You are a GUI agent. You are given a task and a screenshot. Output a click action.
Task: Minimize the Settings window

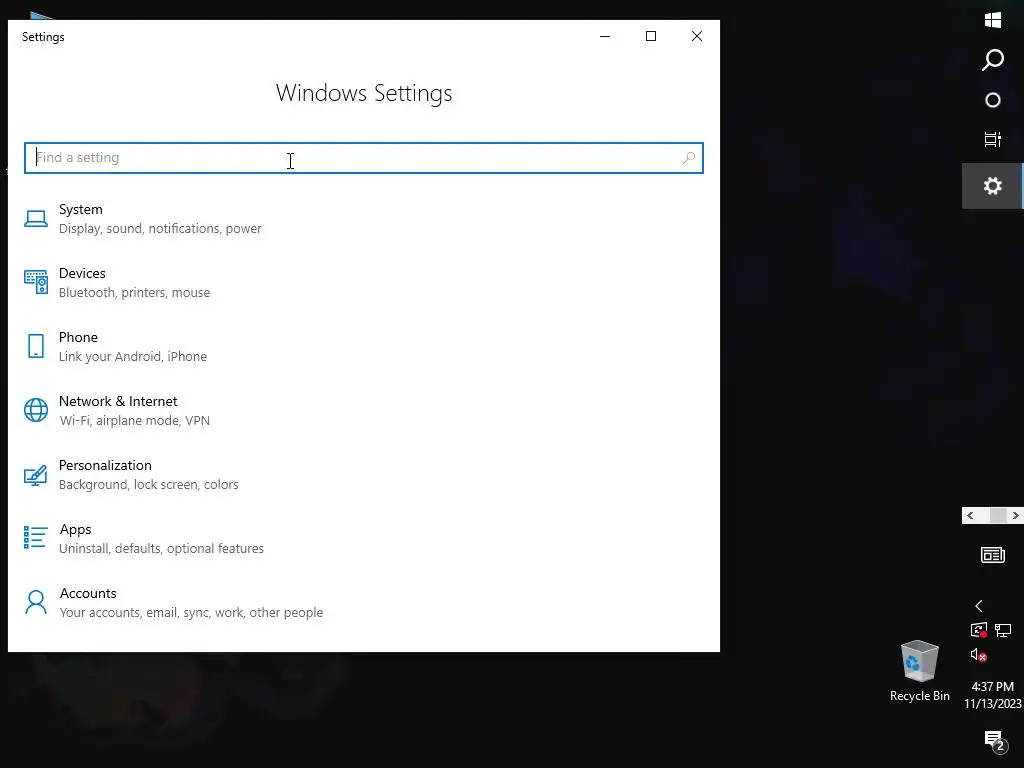click(605, 36)
